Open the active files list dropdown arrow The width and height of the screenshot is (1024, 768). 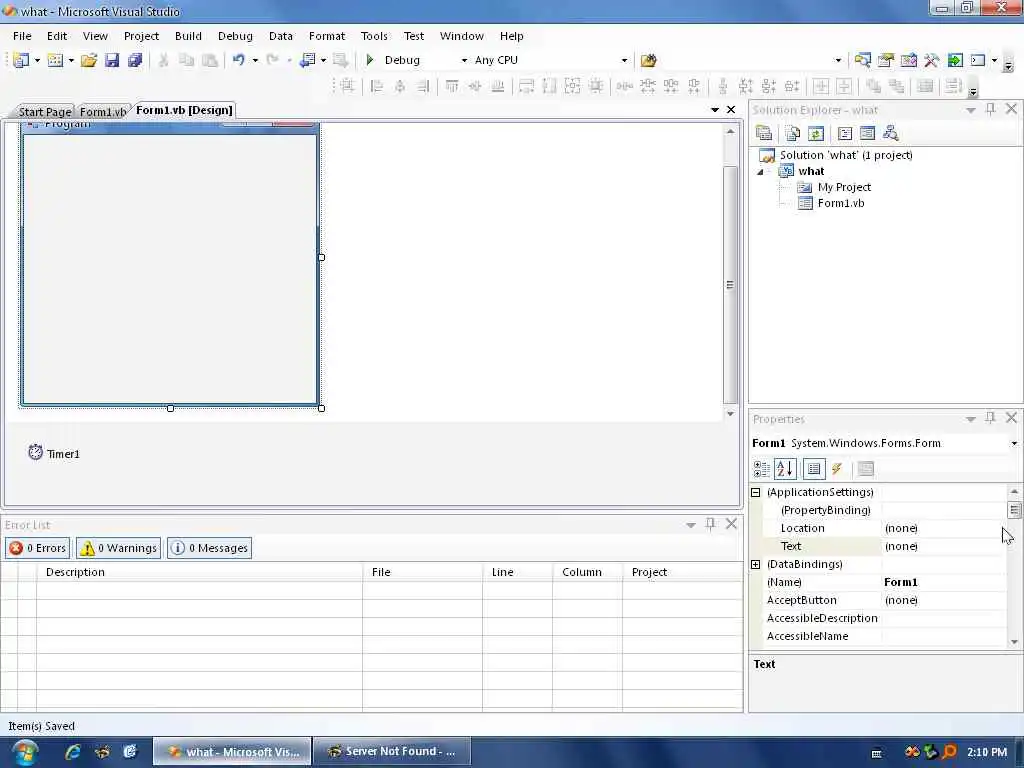coord(715,110)
